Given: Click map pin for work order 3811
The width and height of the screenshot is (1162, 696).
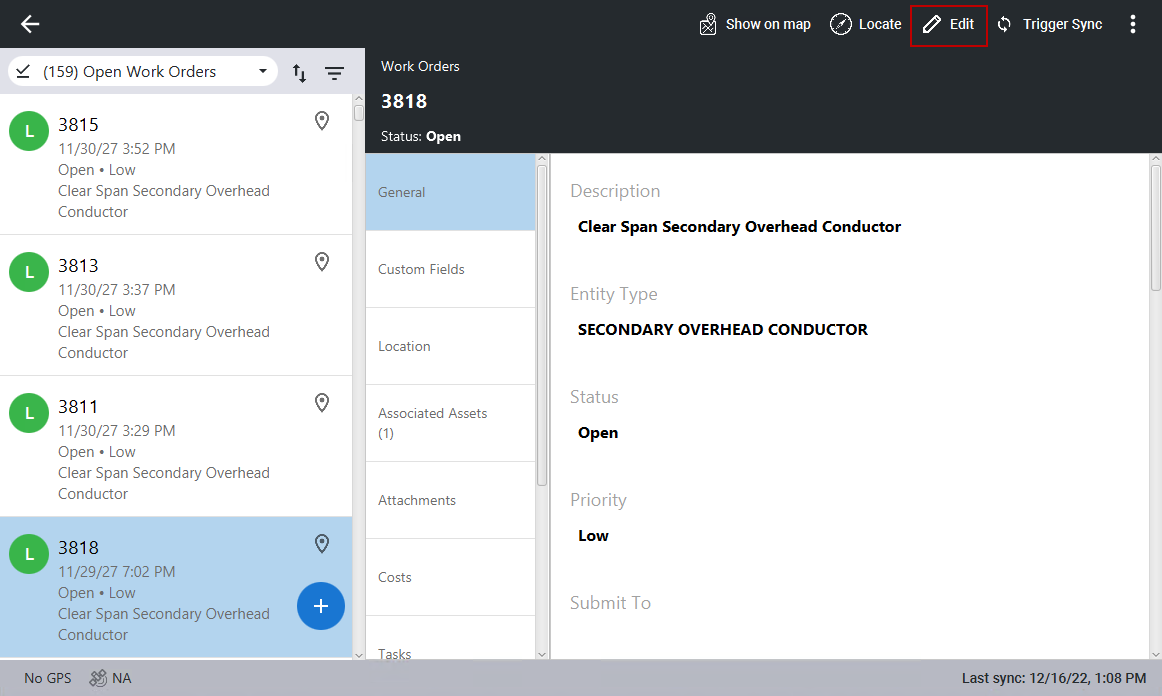Looking at the screenshot, I should coord(322,403).
